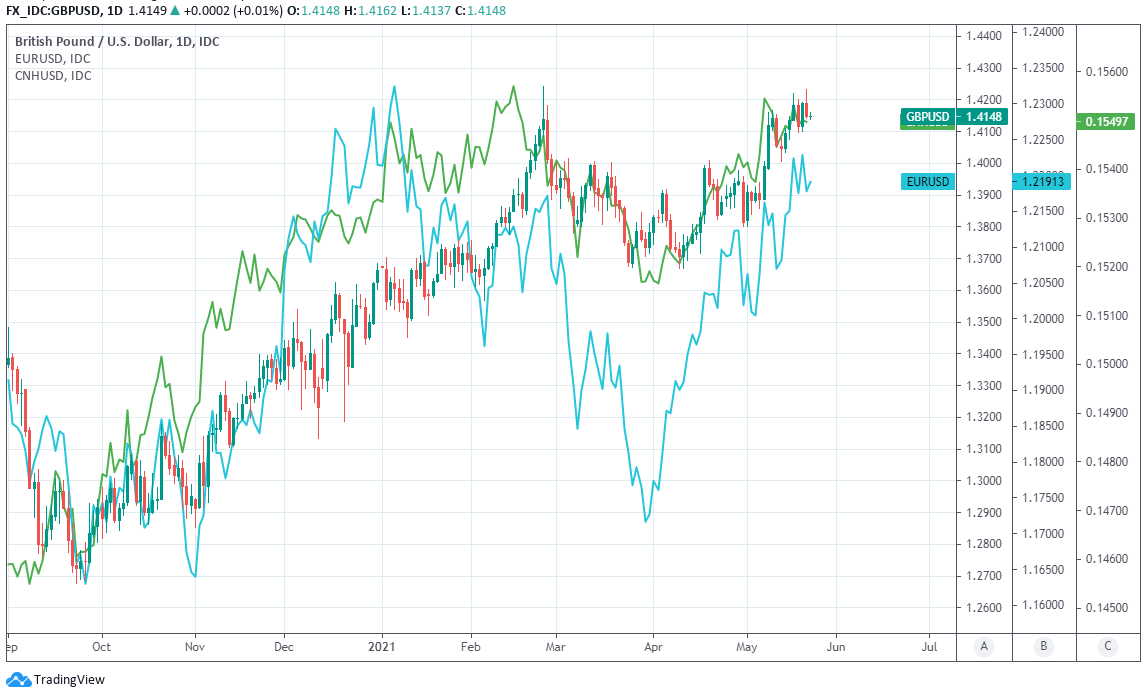Expand the EURUSD, IDC legend entry
Image resolution: width=1144 pixels, height=694 pixels.
[x=52, y=59]
